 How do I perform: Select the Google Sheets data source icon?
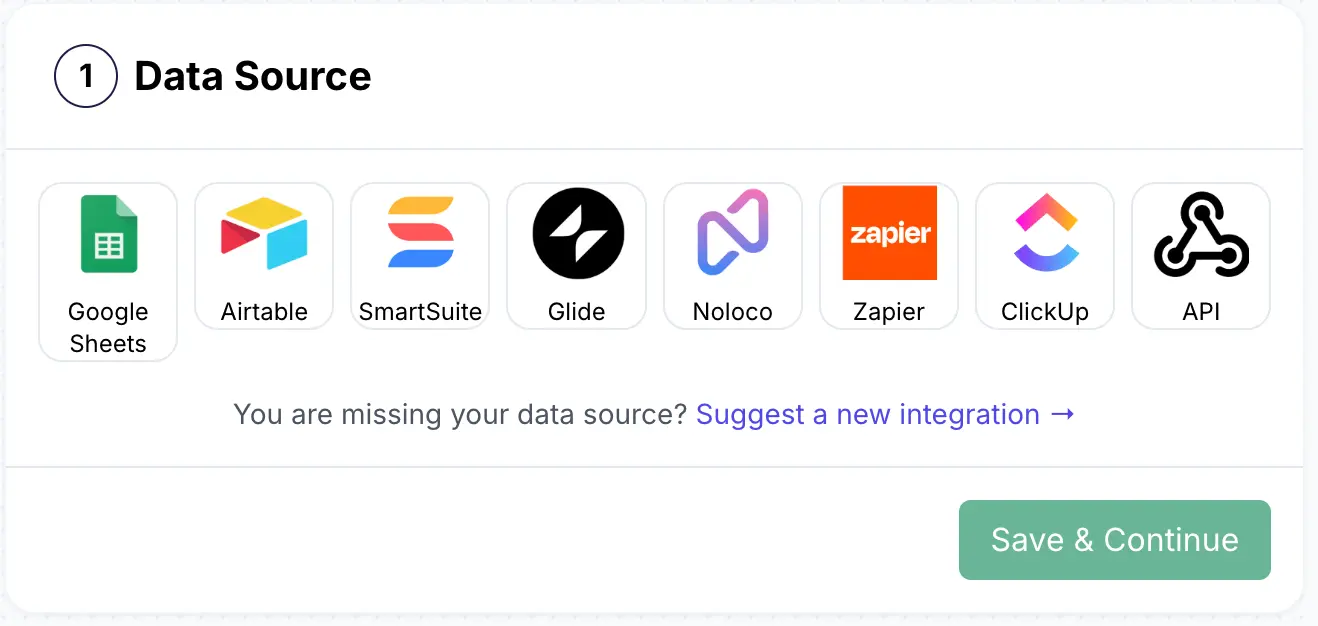[x=107, y=233]
